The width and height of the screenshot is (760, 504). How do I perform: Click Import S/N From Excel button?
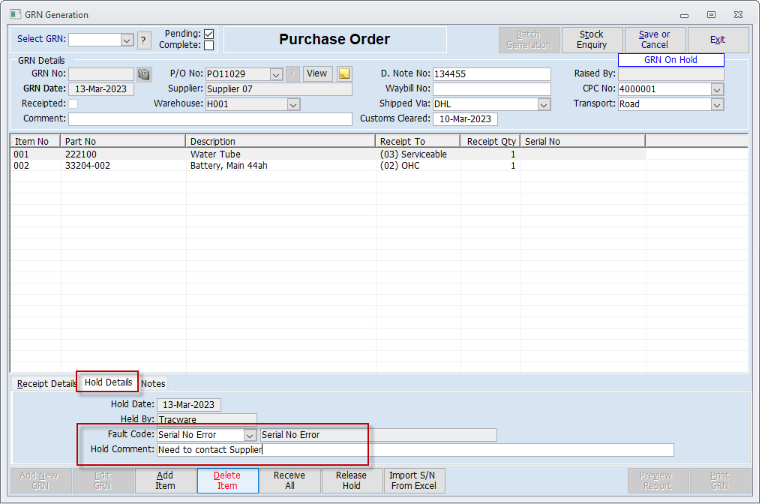click(414, 481)
